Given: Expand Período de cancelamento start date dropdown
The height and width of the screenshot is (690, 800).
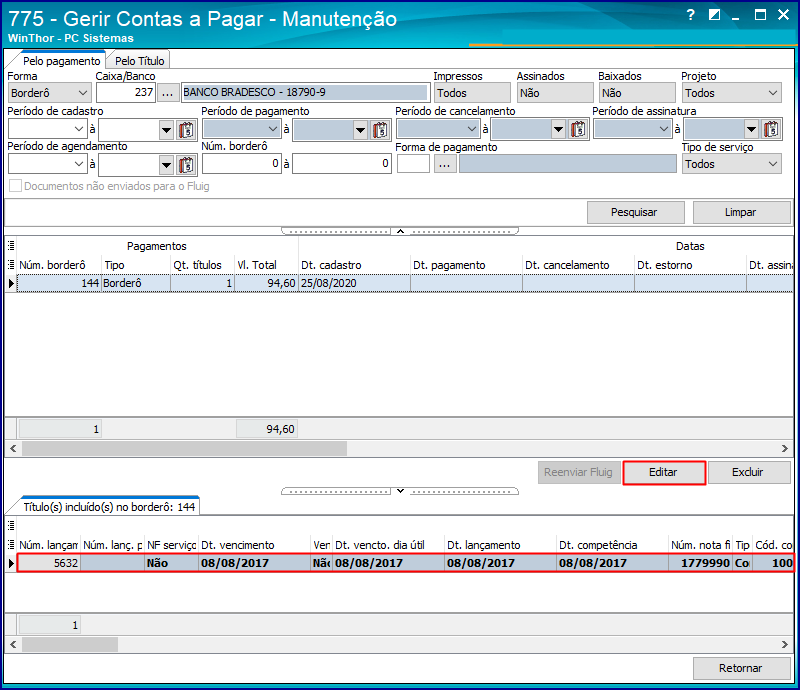Looking at the screenshot, I should (x=472, y=129).
